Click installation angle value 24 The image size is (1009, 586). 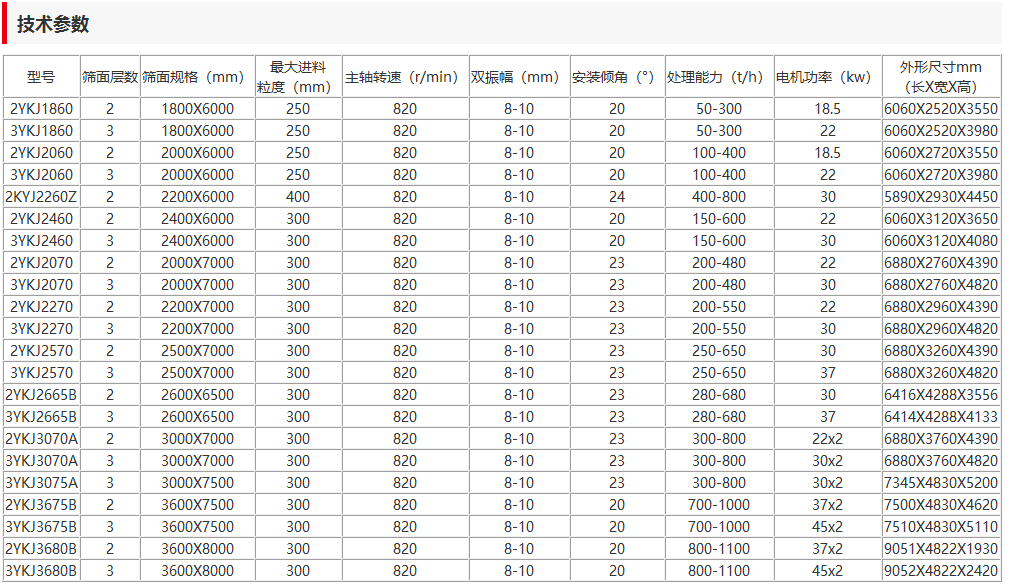tap(617, 197)
